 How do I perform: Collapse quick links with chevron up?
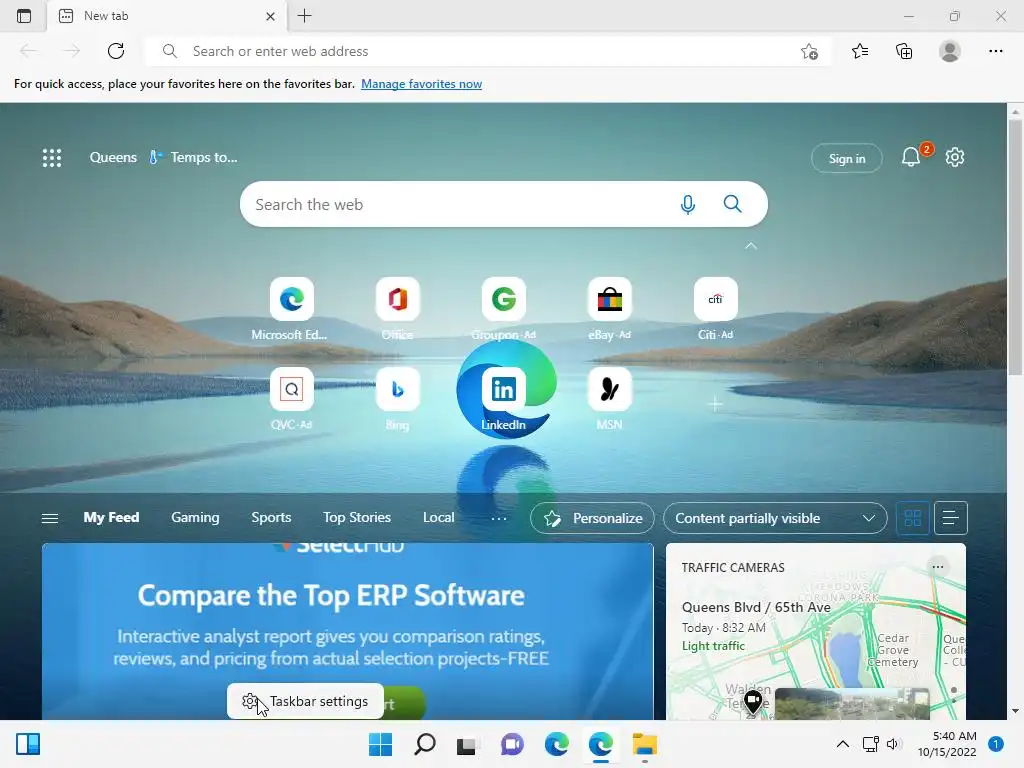pos(751,246)
